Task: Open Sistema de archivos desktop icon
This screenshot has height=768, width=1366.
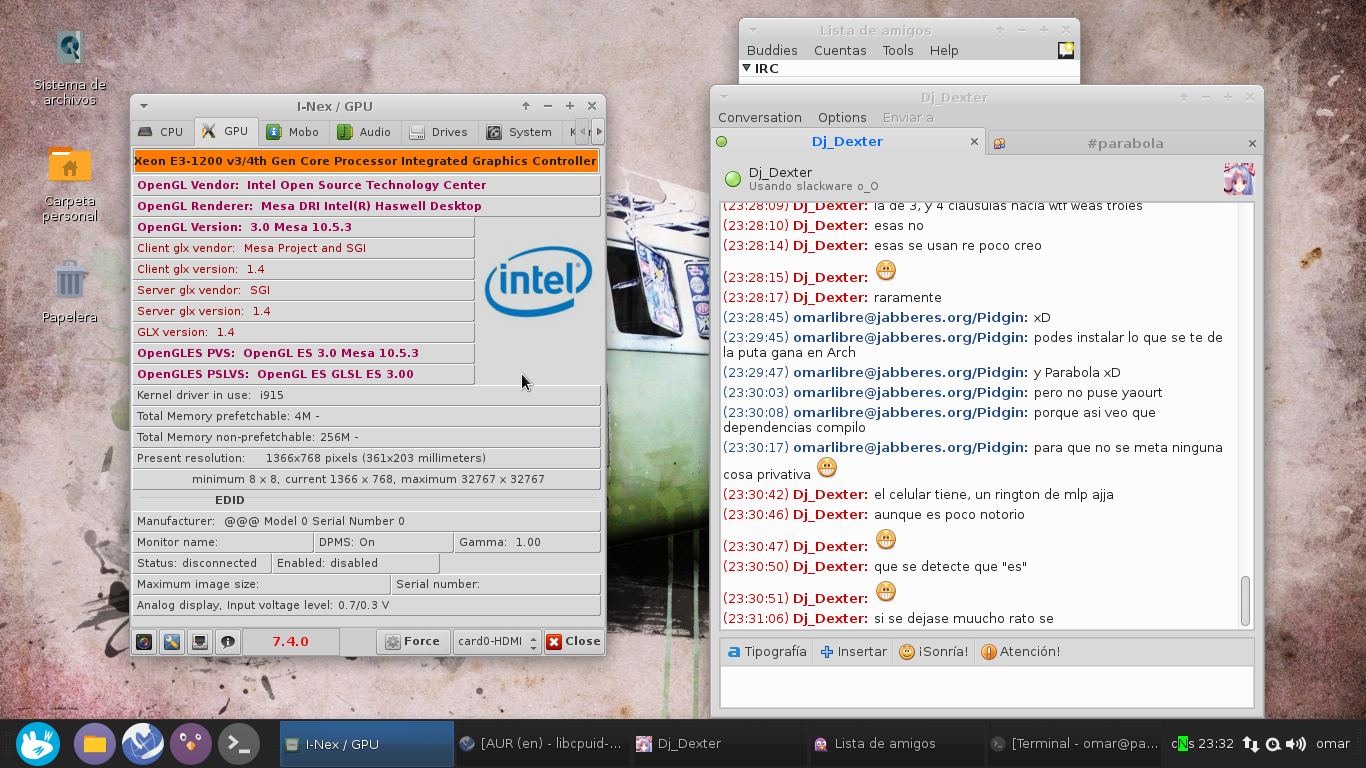Action: tap(69, 67)
